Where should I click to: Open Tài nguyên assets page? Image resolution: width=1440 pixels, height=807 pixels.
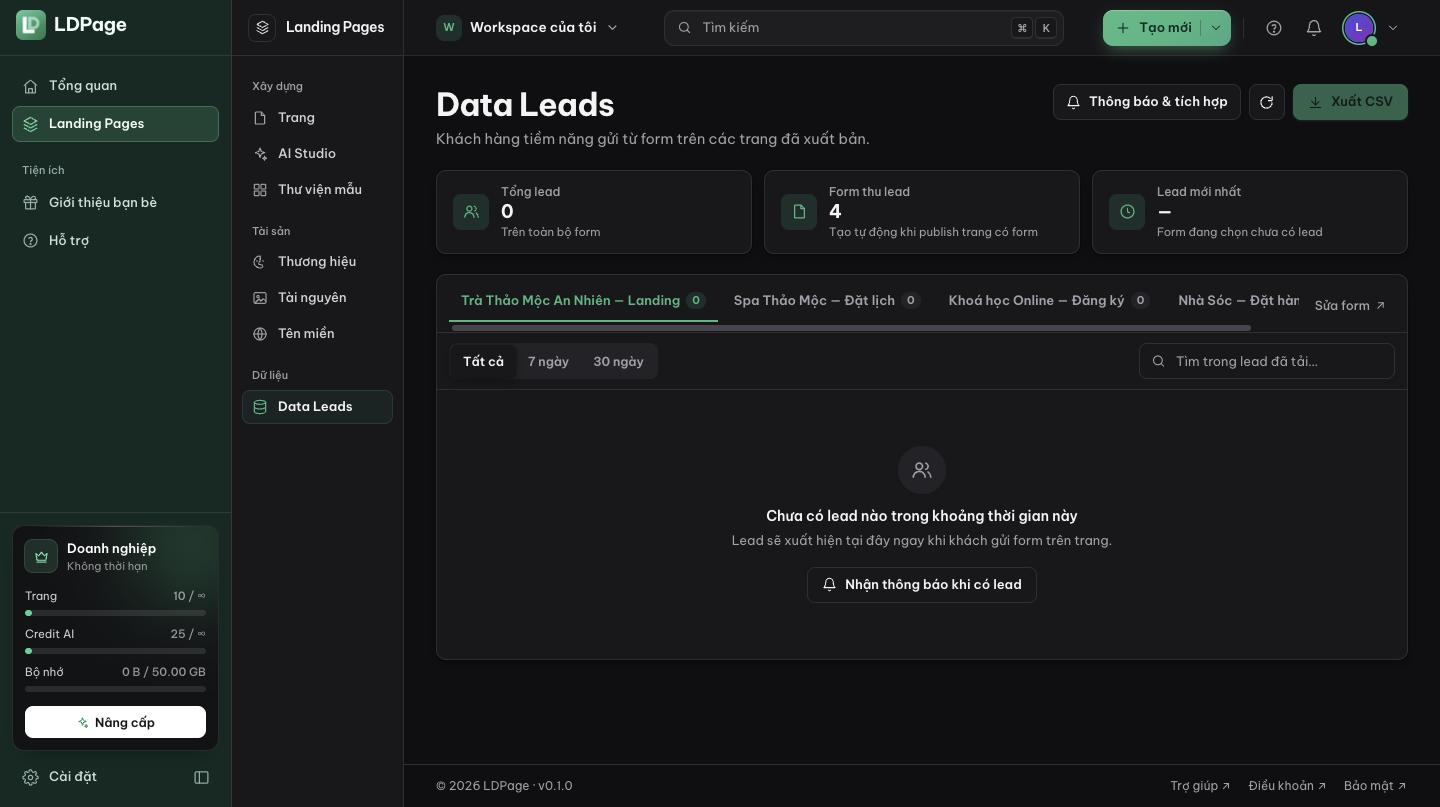317,298
